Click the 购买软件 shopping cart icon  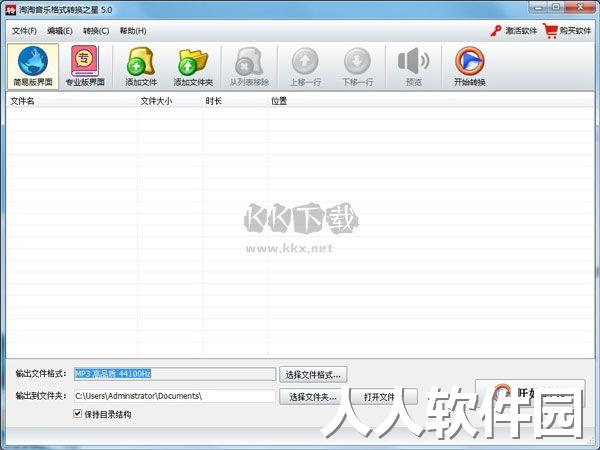550,31
